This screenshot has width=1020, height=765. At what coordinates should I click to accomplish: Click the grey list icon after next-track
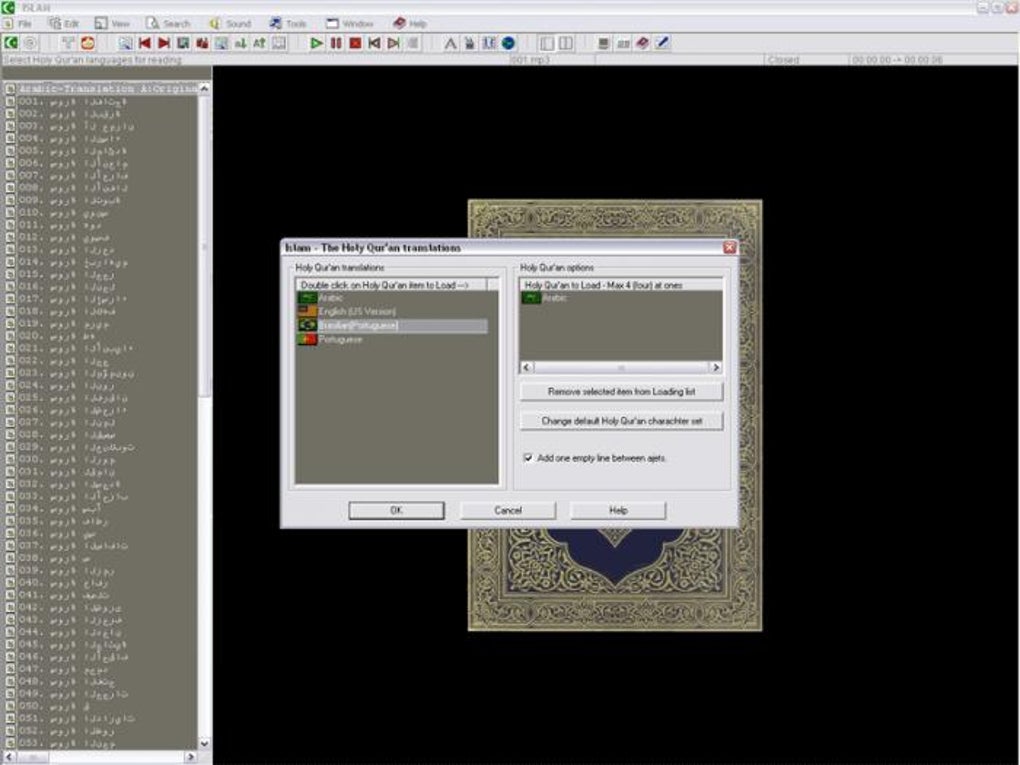click(x=412, y=43)
